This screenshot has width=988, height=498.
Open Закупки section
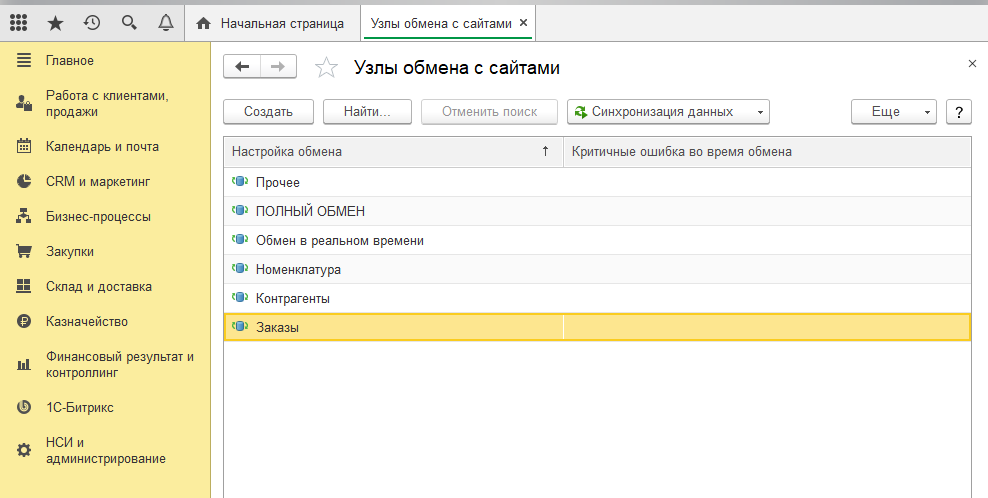click(70, 252)
